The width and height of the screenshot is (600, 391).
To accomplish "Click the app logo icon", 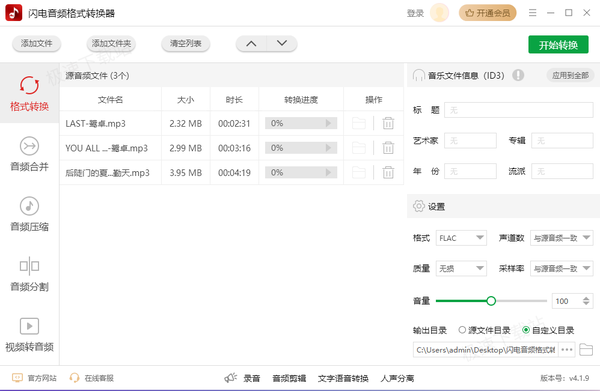I will pyautogui.click(x=14, y=13).
